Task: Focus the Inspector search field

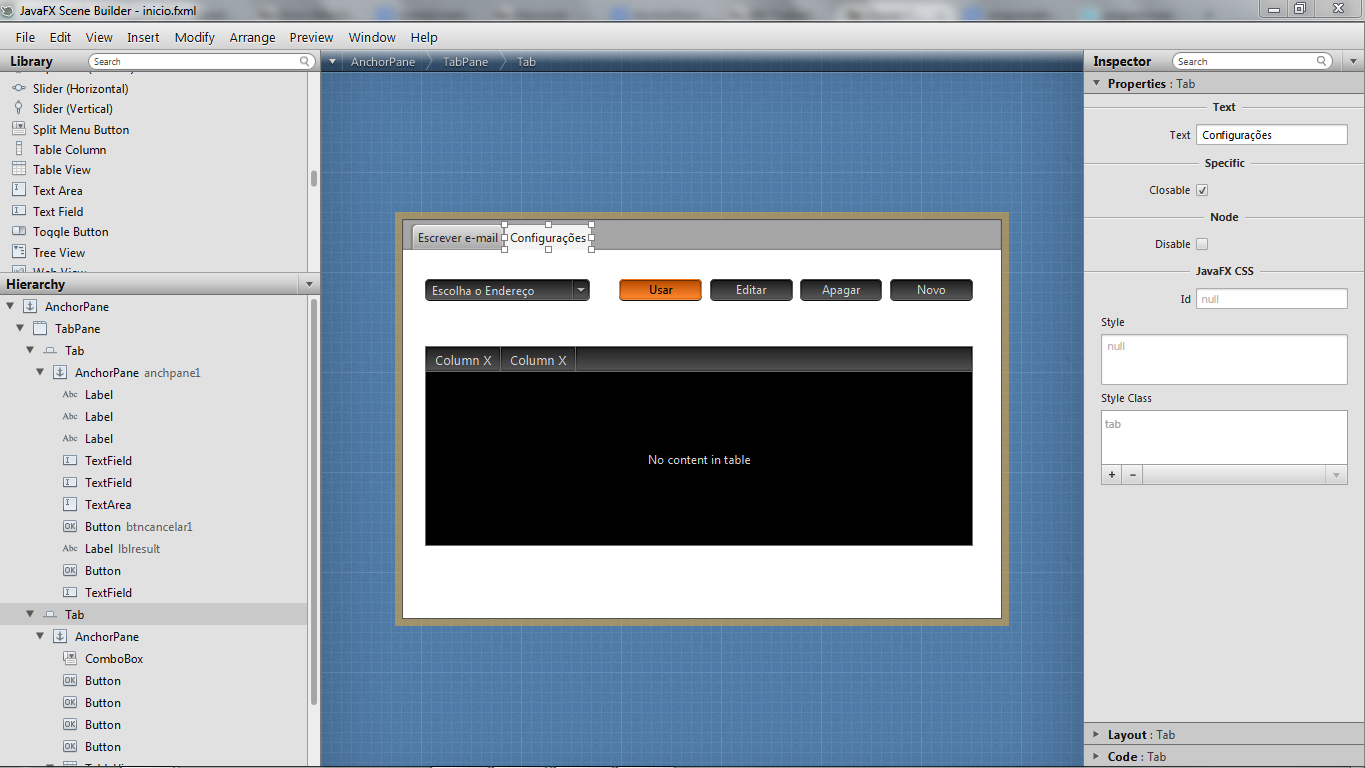Action: click(1252, 61)
